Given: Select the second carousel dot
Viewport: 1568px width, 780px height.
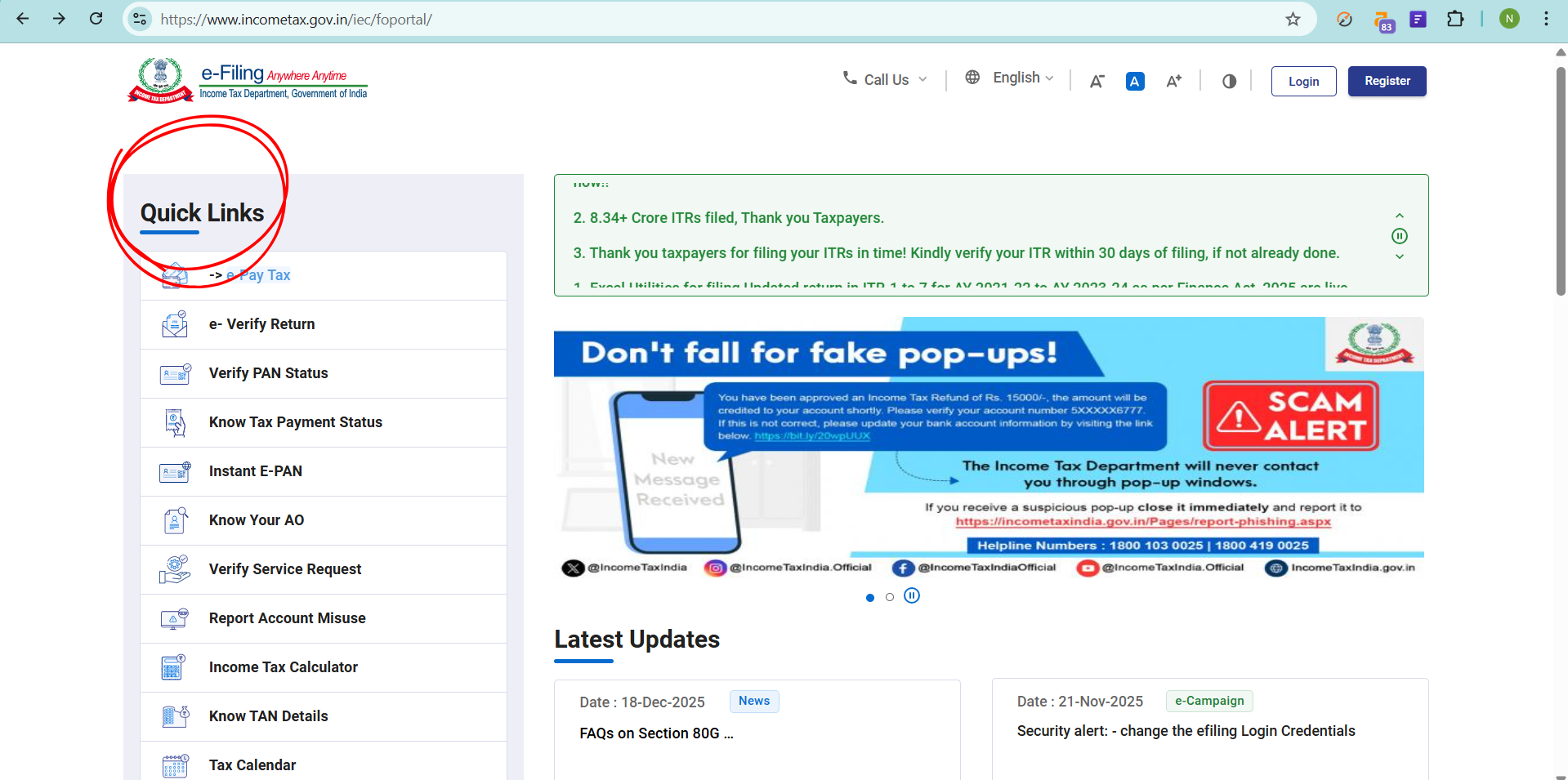Looking at the screenshot, I should pos(890,598).
